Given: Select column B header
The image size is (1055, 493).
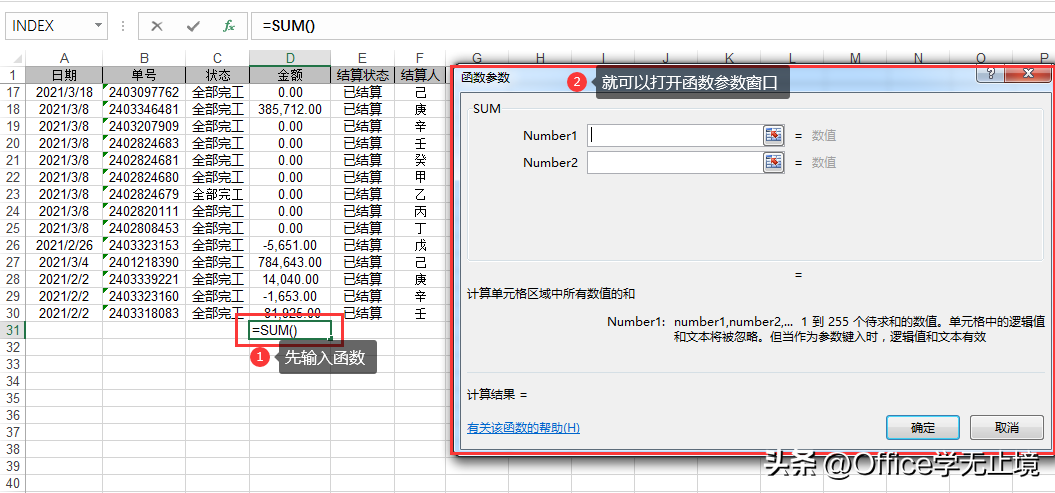Looking at the screenshot, I should click(144, 59).
